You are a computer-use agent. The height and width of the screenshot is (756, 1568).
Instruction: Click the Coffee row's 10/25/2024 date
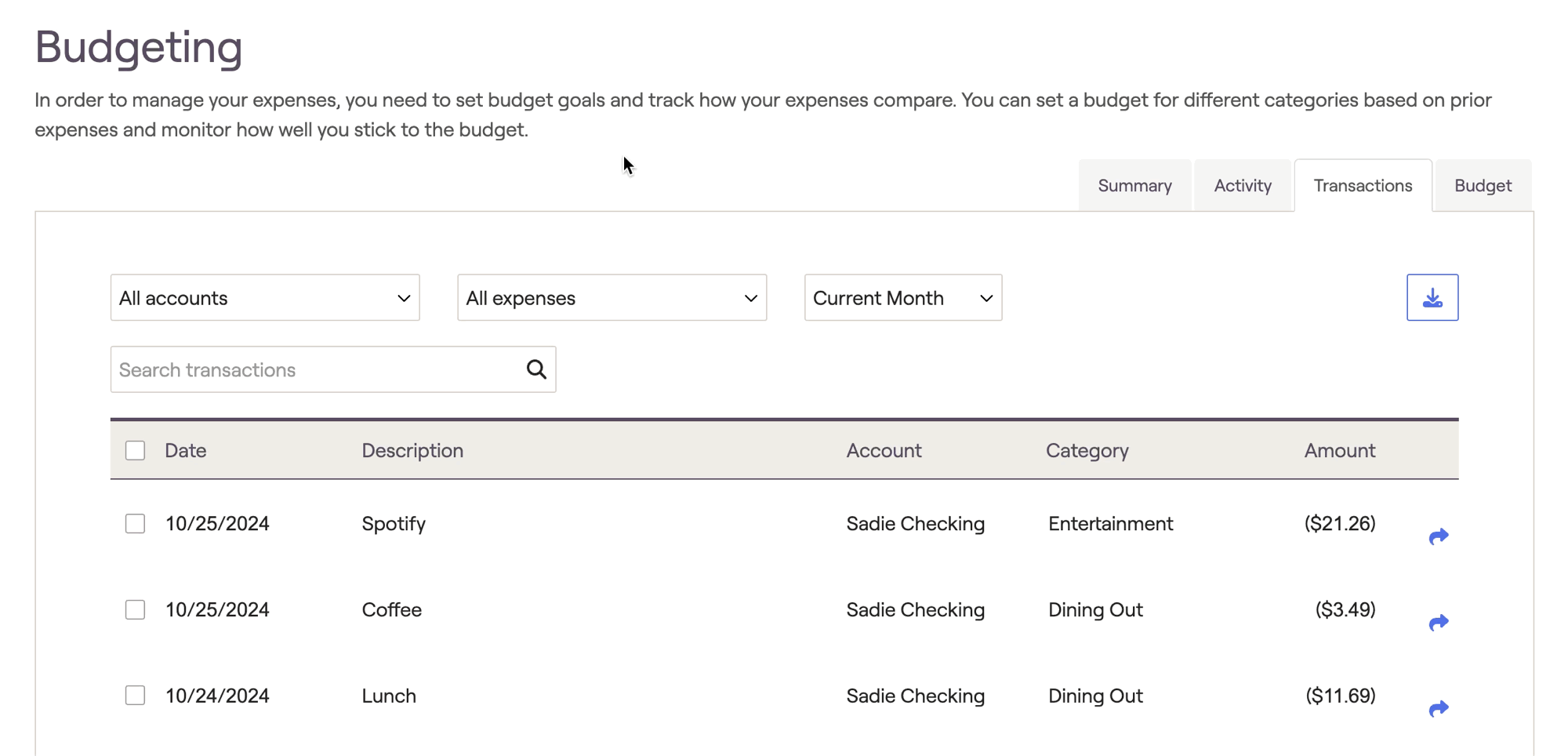click(217, 609)
